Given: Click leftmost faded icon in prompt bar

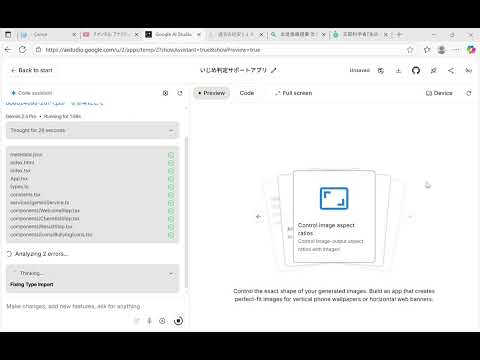Looking at the screenshot, I should coord(136,321).
